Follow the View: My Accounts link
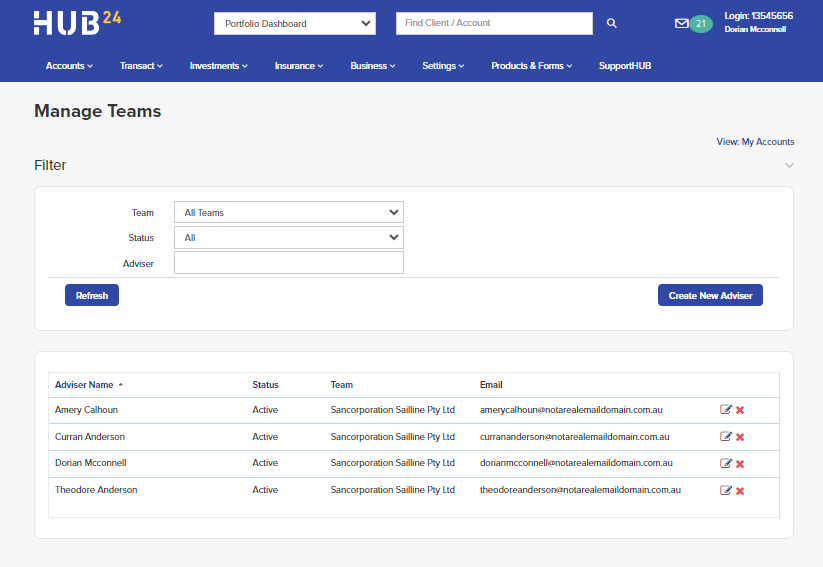823x567 pixels. [x=755, y=142]
